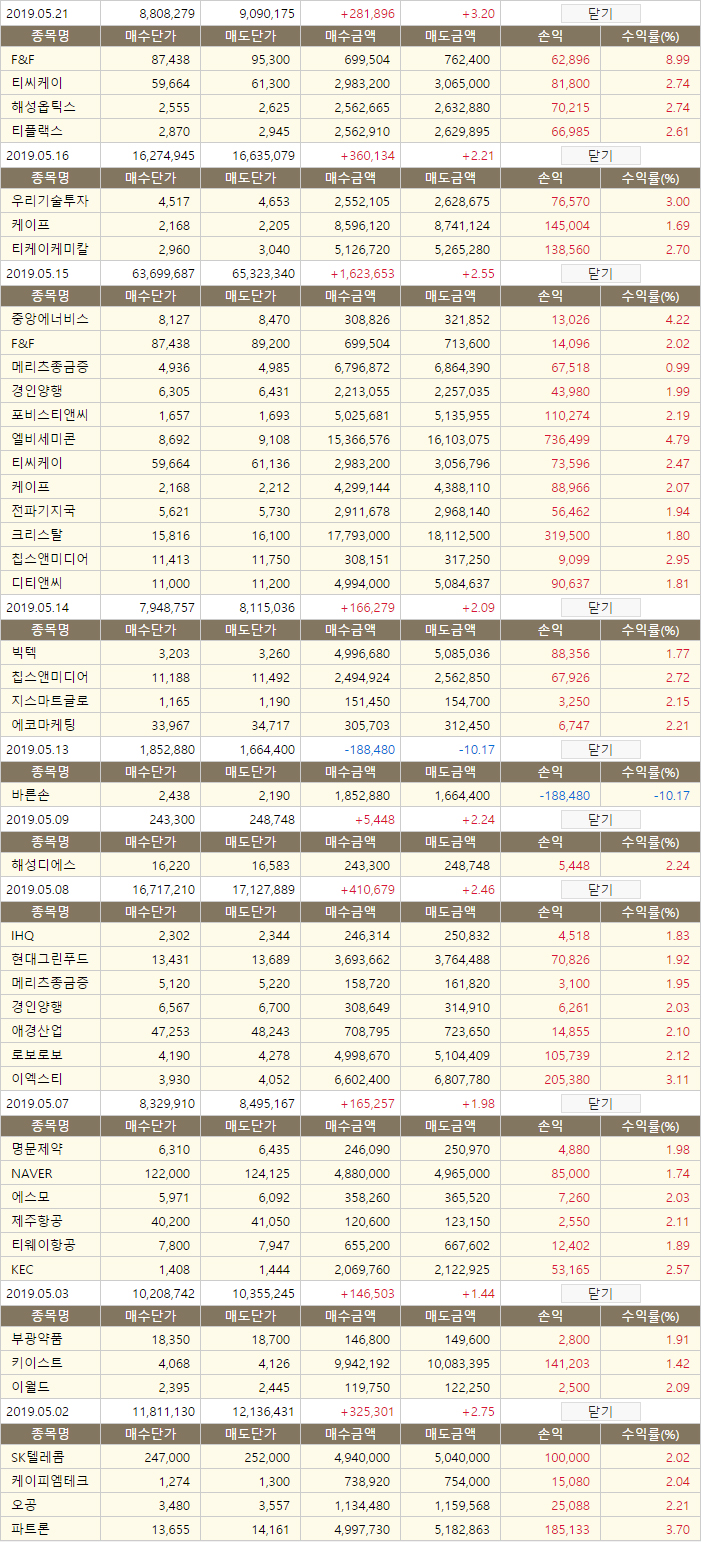Close the 2019.05.21 trade section with 닫기
This screenshot has width=701, height=1542.
click(x=600, y=14)
